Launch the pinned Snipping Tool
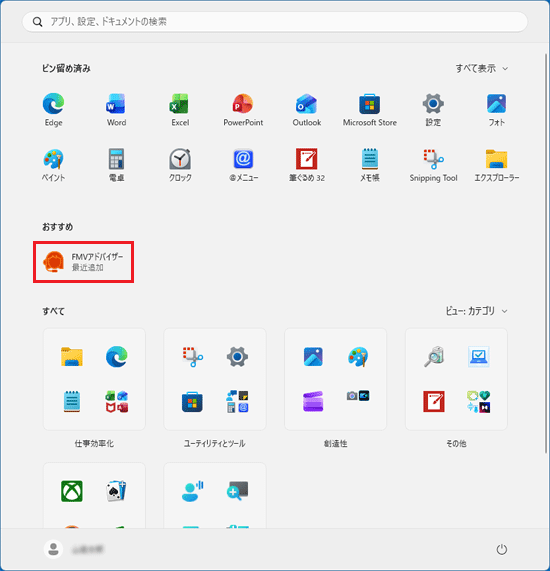 (433, 165)
